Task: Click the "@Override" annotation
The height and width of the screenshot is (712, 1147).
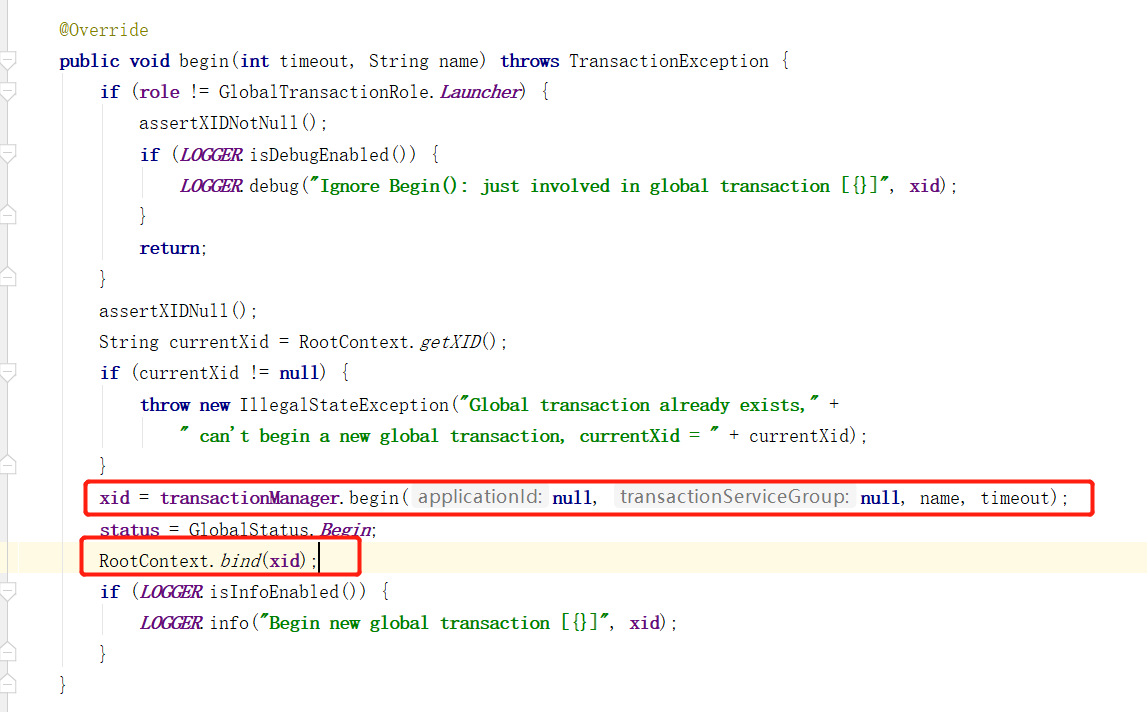Action: pos(104,30)
